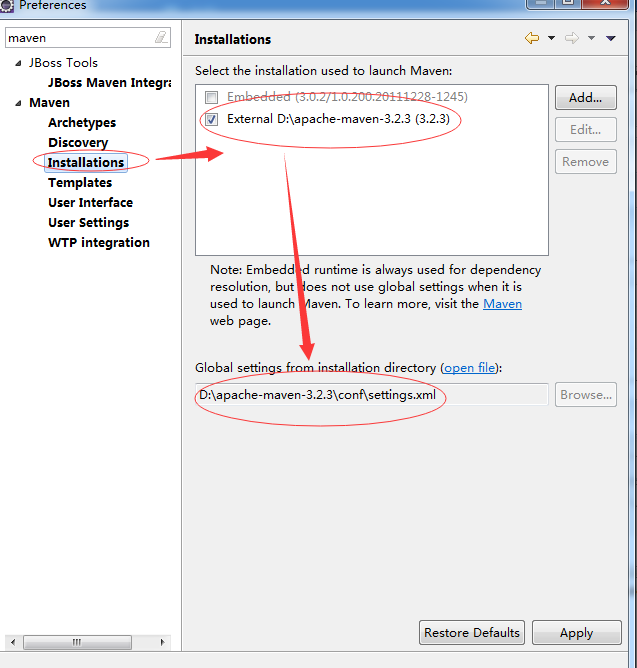This screenshot has width=637, height=668.
Task: Open the Discovery preferences page
Action: click(x=78, y=143)
